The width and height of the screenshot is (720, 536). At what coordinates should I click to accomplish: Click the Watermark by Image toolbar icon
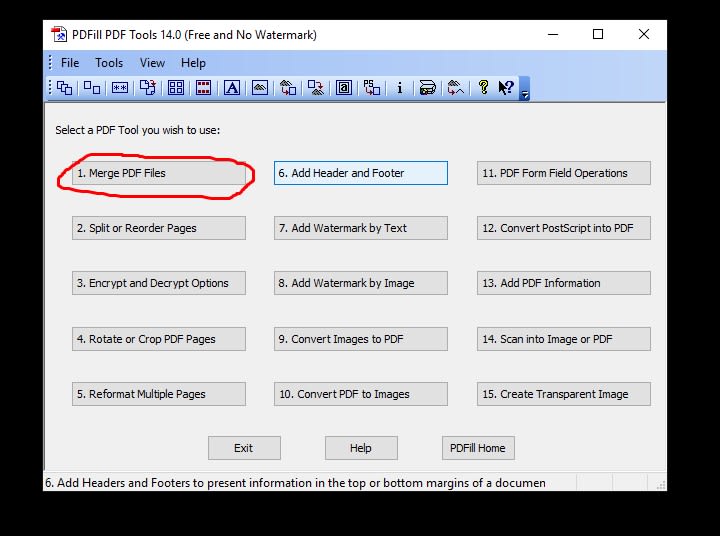260,88
